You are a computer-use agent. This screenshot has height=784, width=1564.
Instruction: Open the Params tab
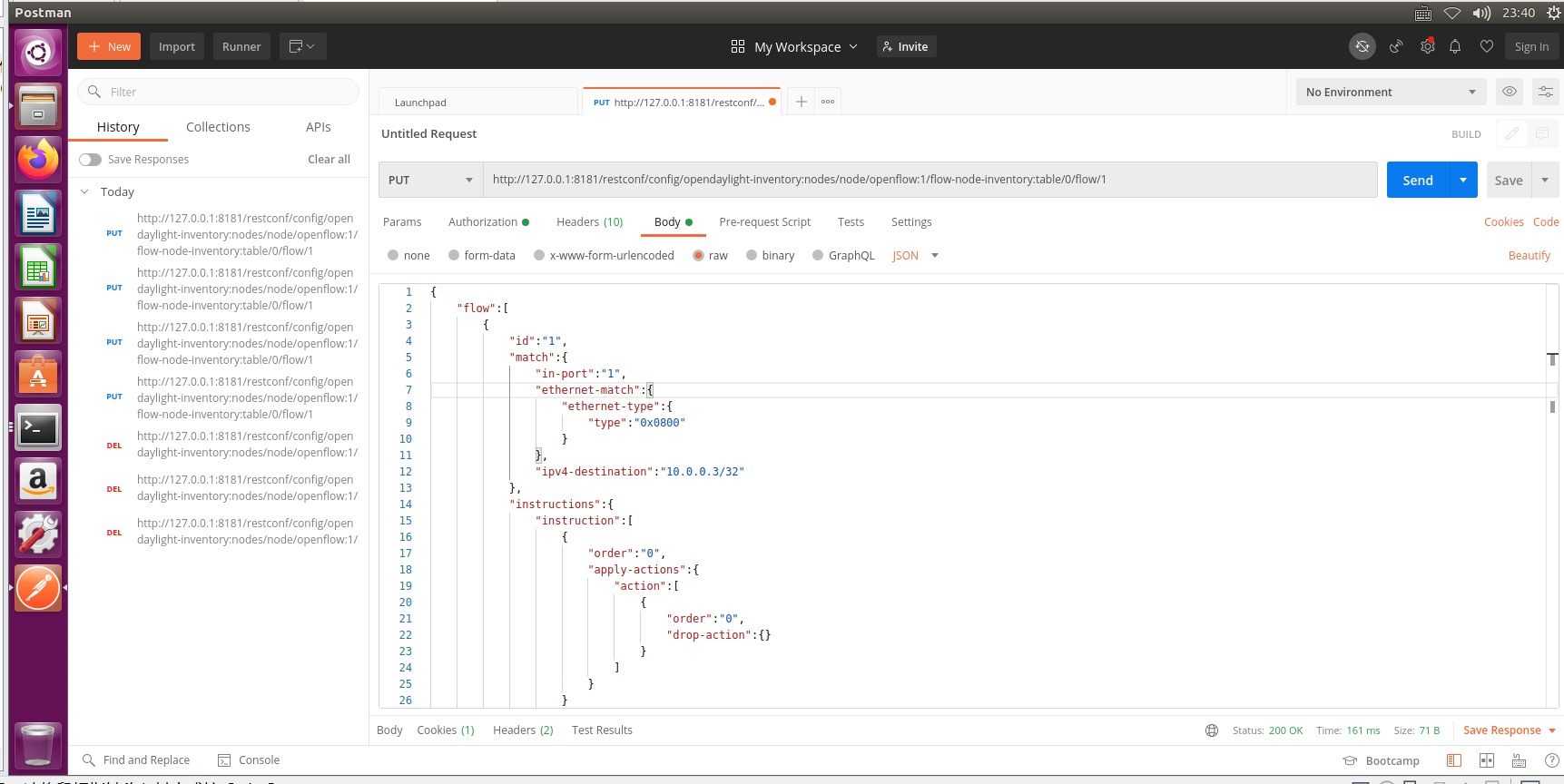point(402,222)
